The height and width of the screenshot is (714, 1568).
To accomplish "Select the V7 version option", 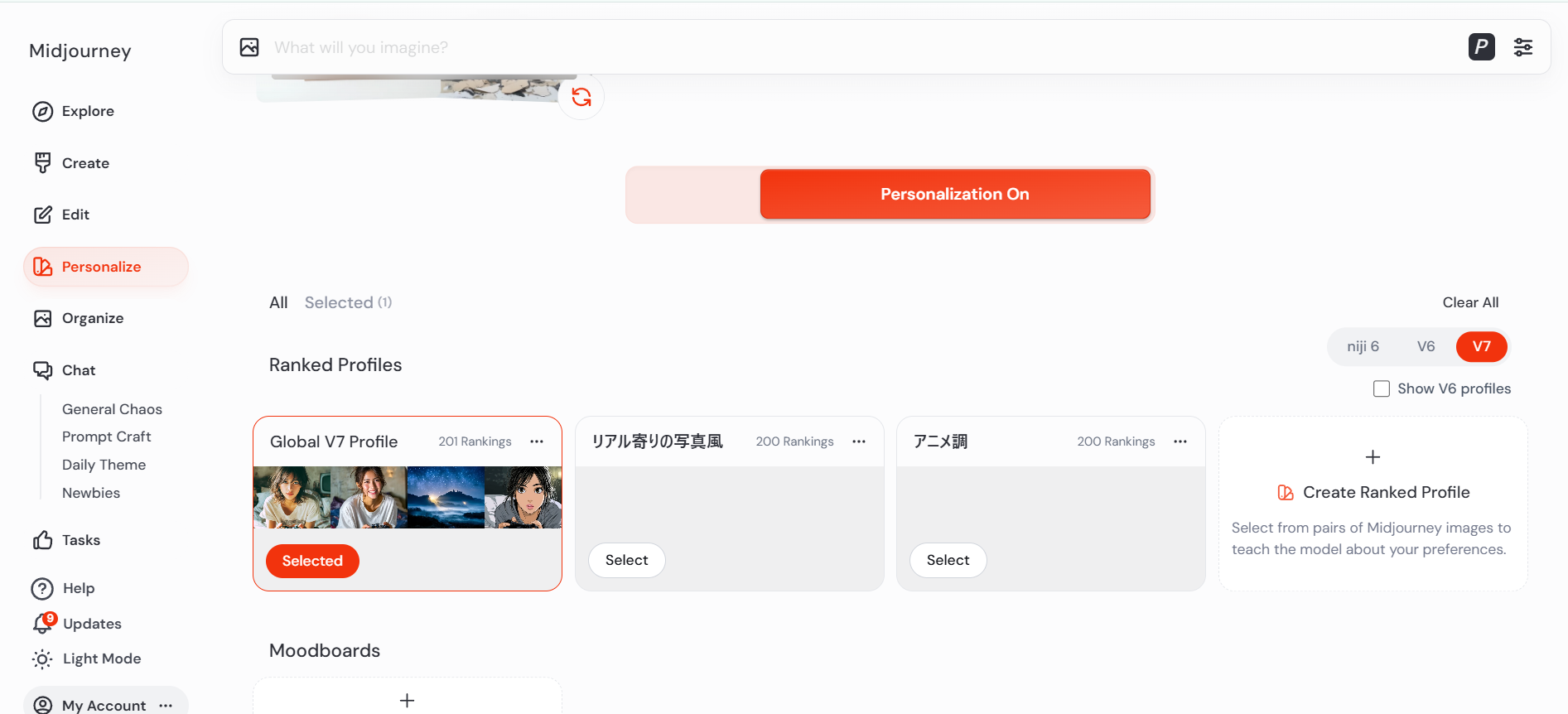I will [1481, 346].
